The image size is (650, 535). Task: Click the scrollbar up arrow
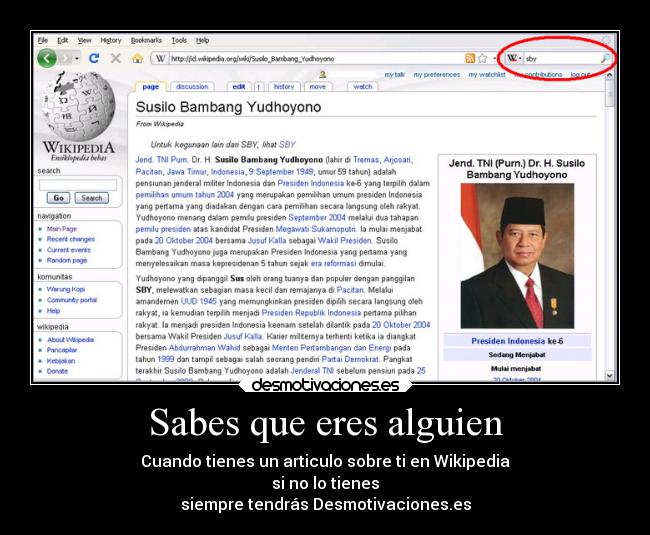pos(609,75)
